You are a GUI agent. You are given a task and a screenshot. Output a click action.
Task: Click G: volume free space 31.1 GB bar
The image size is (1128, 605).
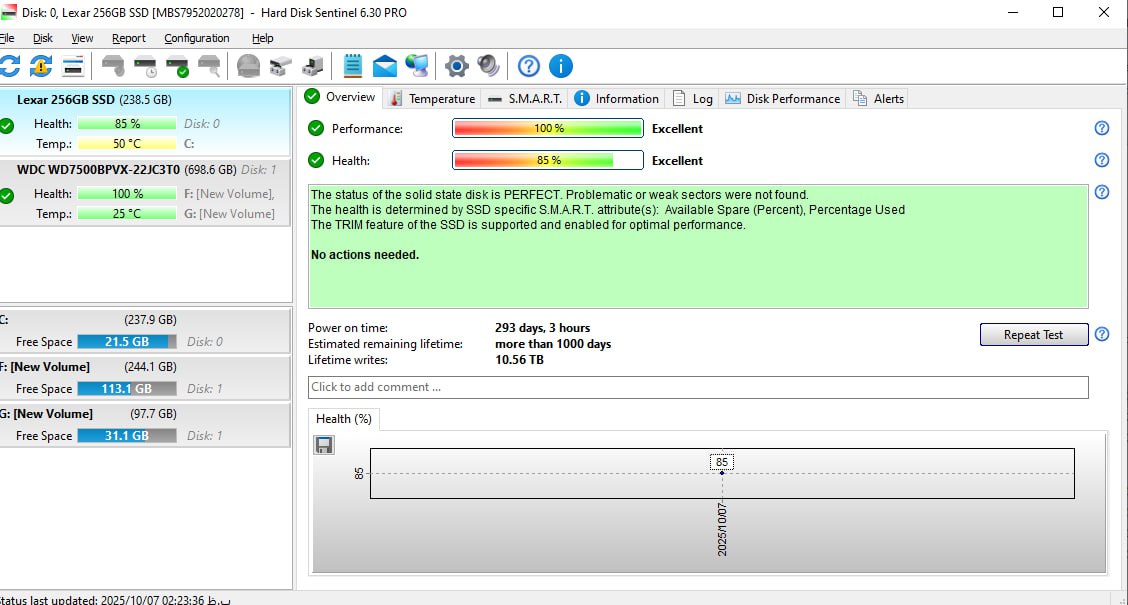click(127, 435)
